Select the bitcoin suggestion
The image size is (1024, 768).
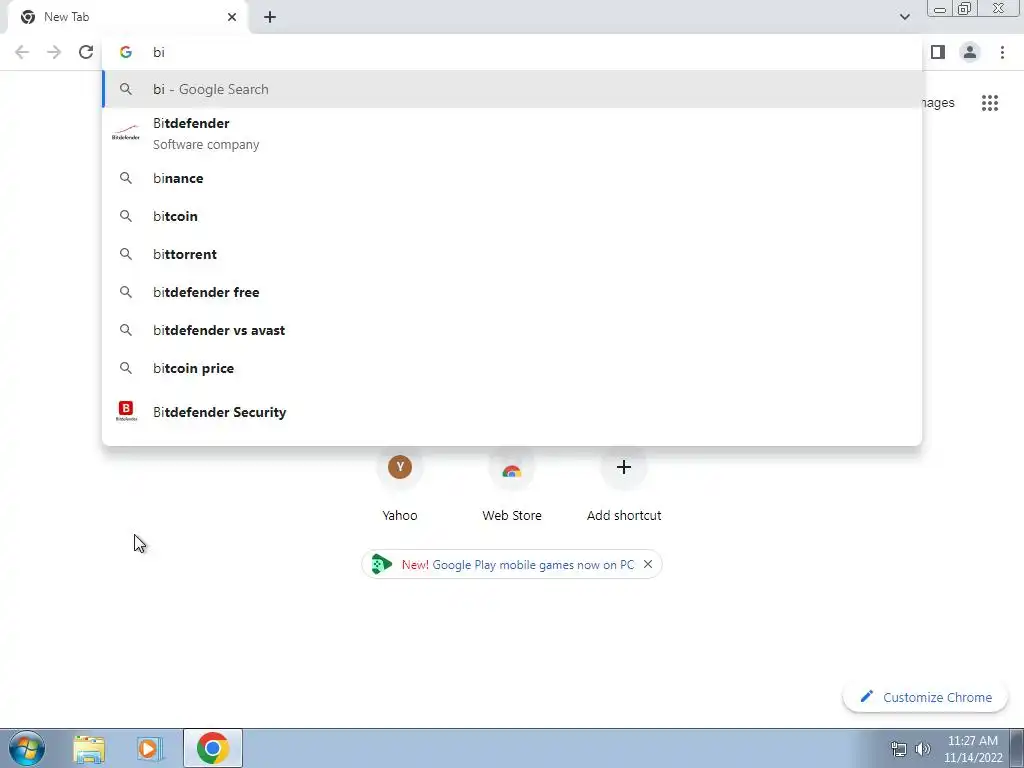point(512,216)
